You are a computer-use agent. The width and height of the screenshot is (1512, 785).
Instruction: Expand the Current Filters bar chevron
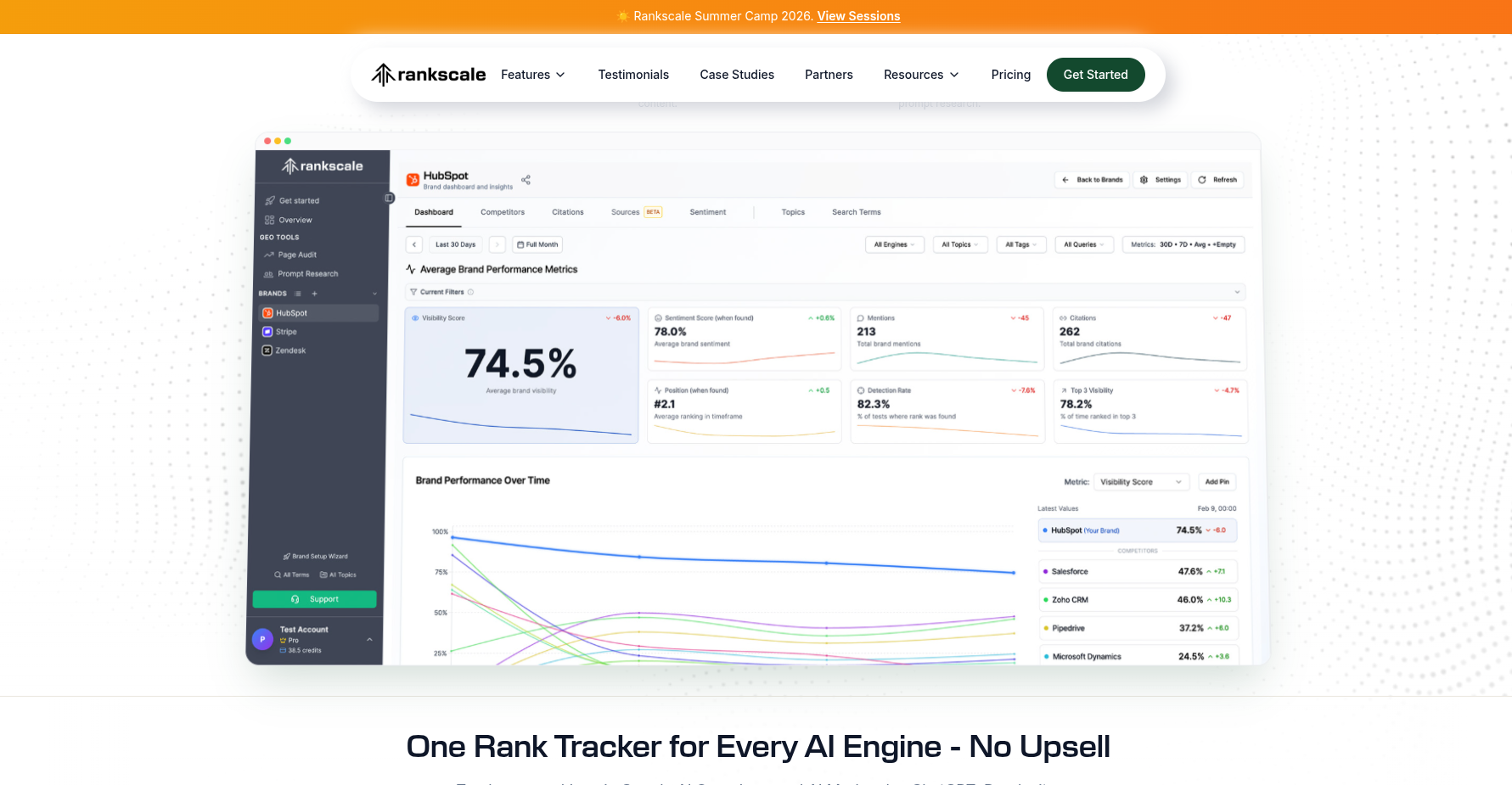click(x=1237, y=292)
